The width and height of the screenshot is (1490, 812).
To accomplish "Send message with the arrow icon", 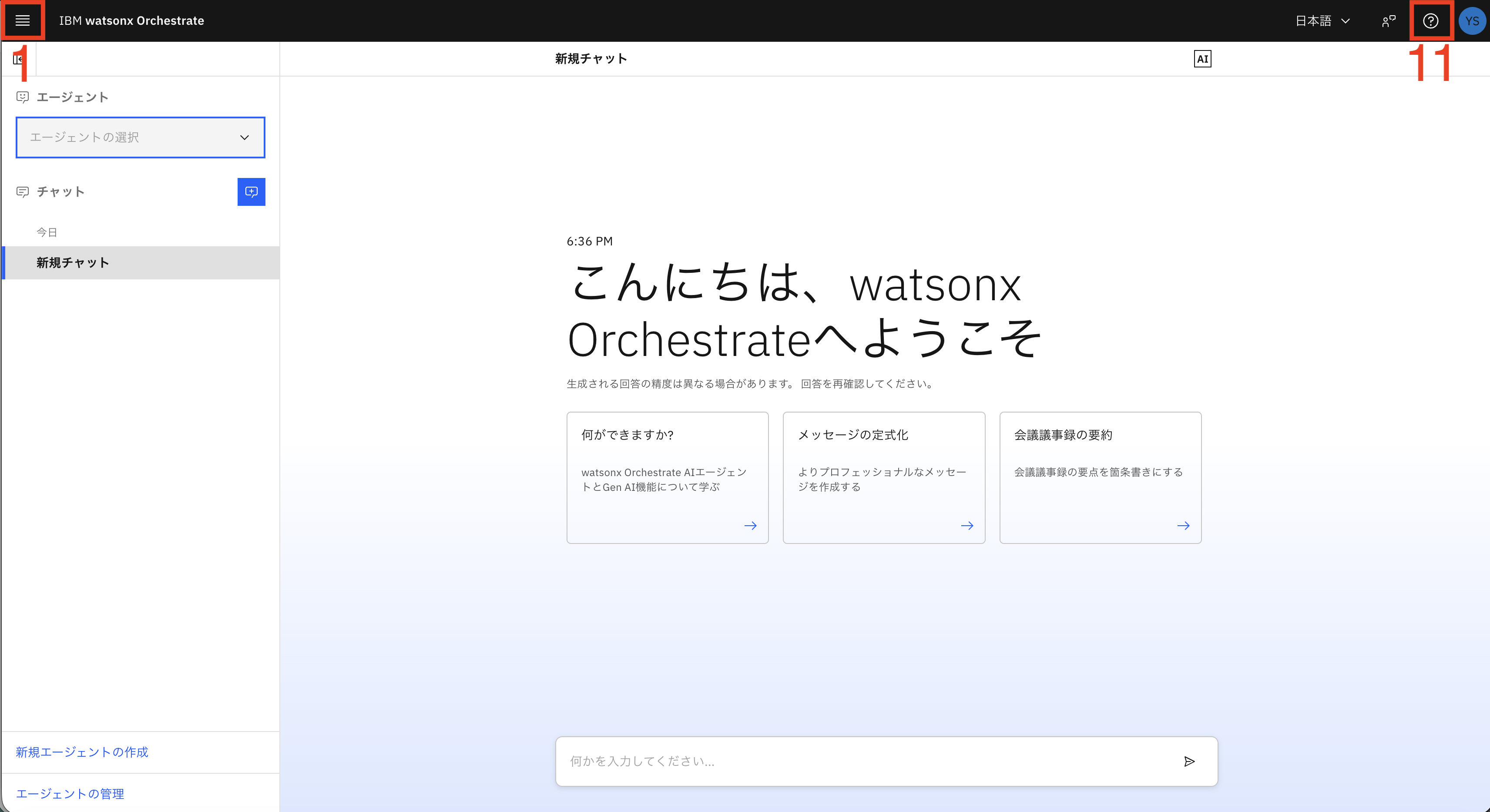I will tap(1188, 761).
